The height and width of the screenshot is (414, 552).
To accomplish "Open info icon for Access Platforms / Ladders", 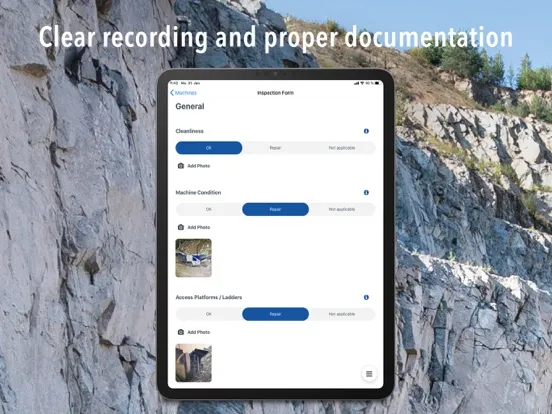I will click(366, 297).
